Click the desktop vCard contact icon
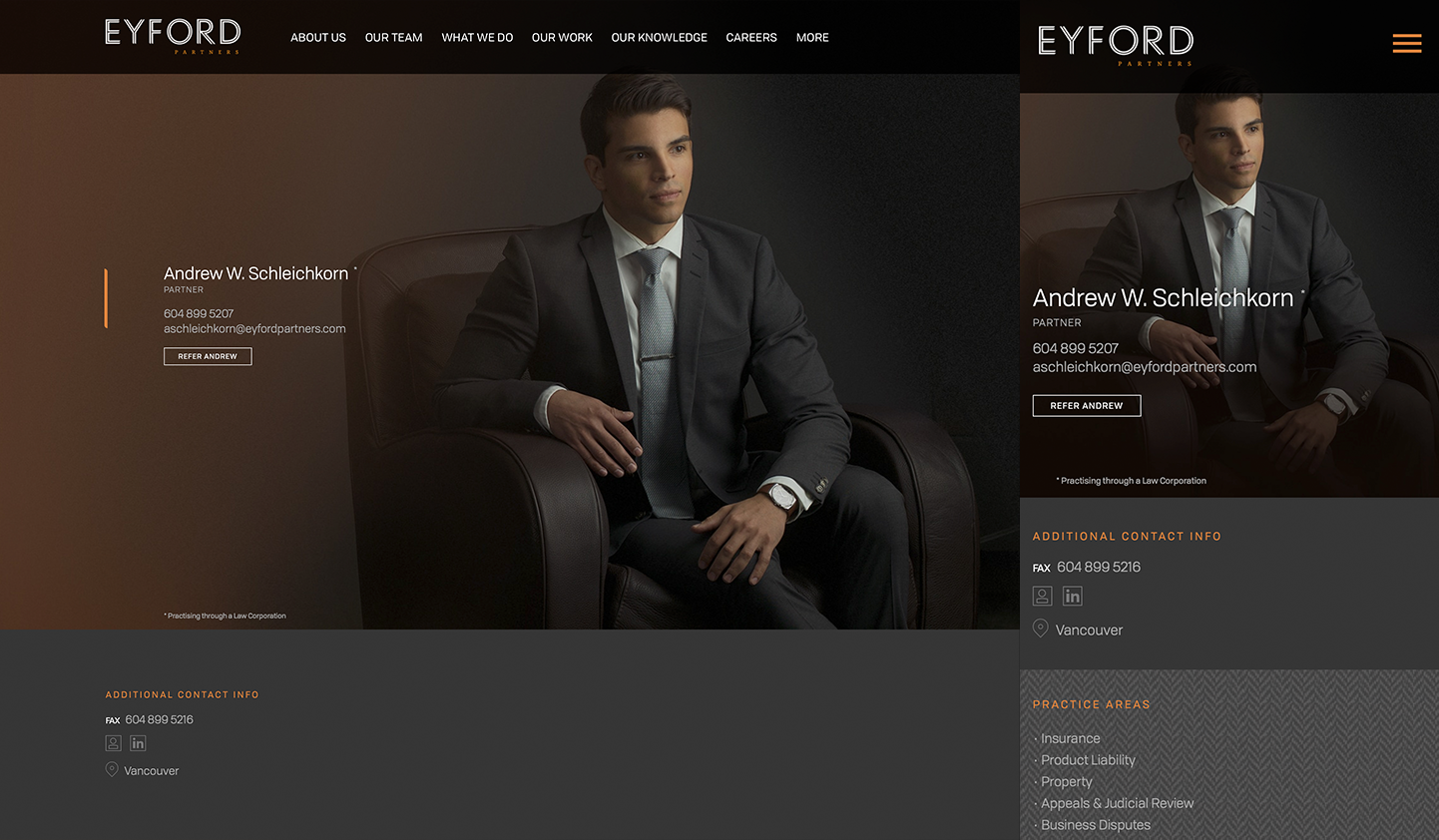 (114, 743)
